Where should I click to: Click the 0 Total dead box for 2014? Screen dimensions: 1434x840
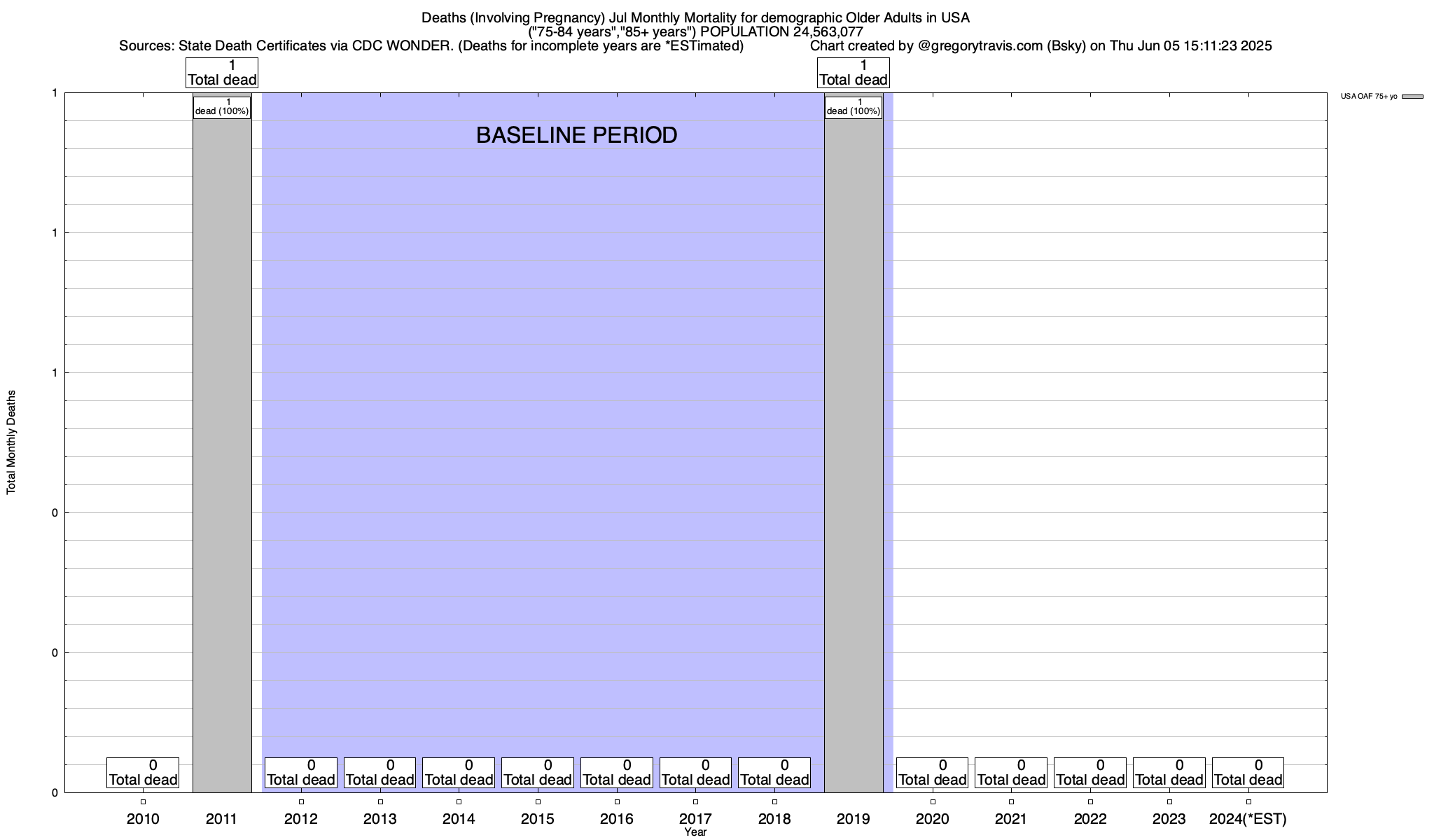point(459,773)
